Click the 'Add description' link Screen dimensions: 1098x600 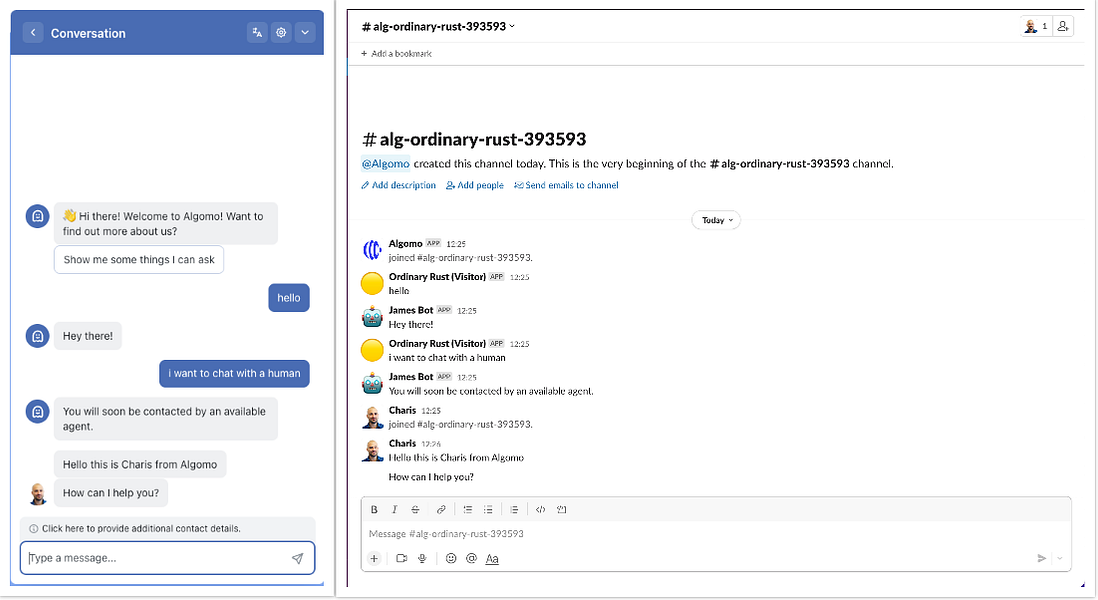[398, 186]
